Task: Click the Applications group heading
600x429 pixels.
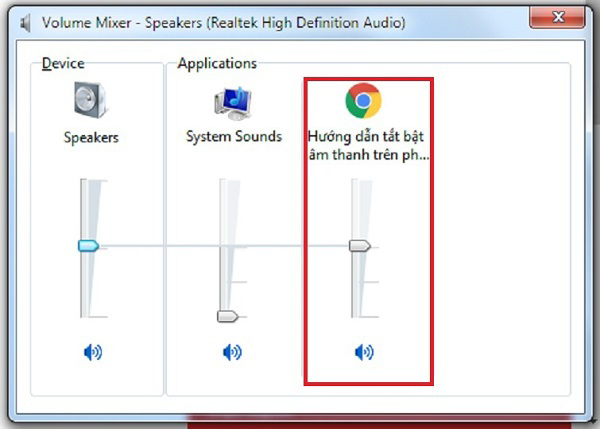Action: [x=217, y=63]
